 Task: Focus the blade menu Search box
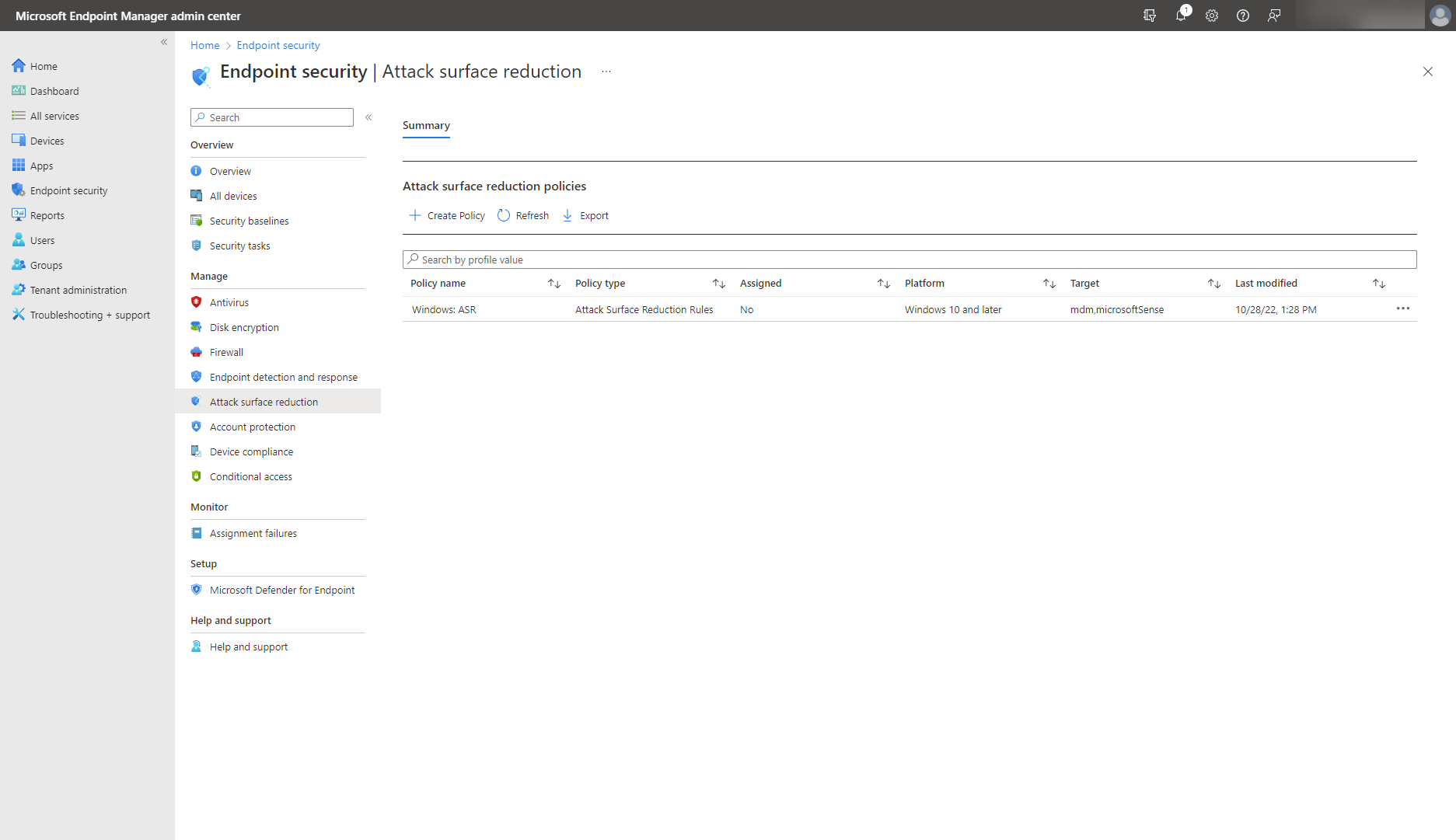(272, 117)
